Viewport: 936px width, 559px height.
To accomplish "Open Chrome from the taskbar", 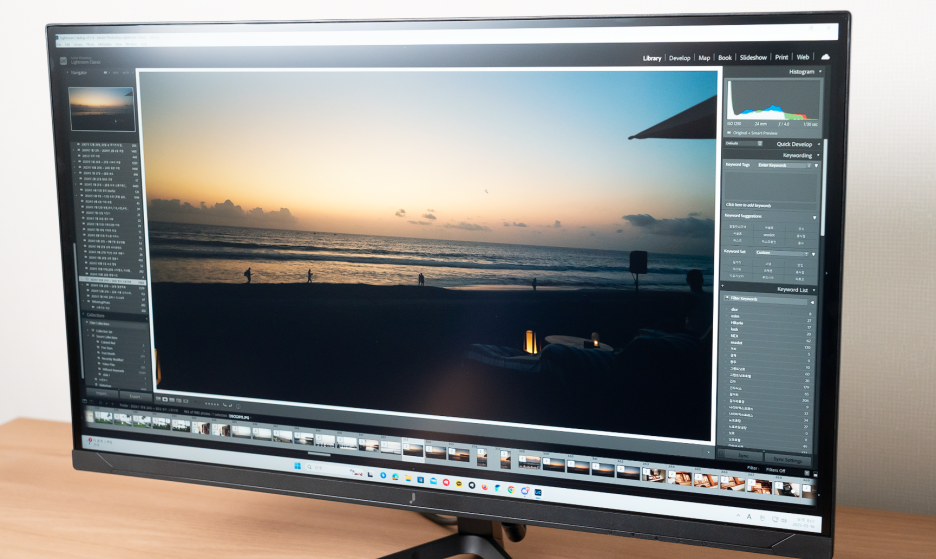I will (511, 489).
